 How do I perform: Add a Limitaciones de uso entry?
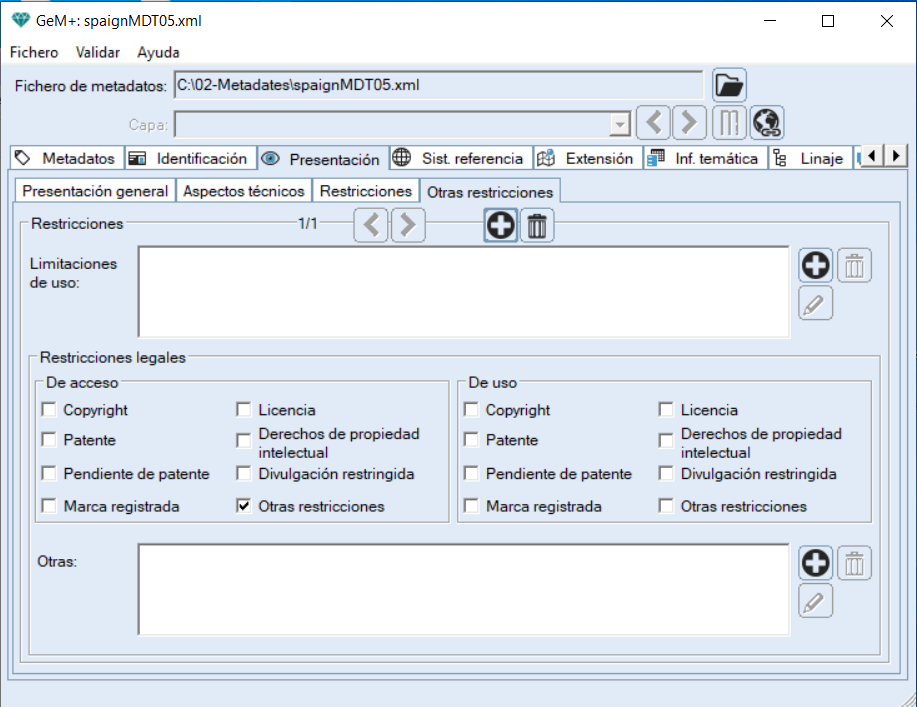816,265
